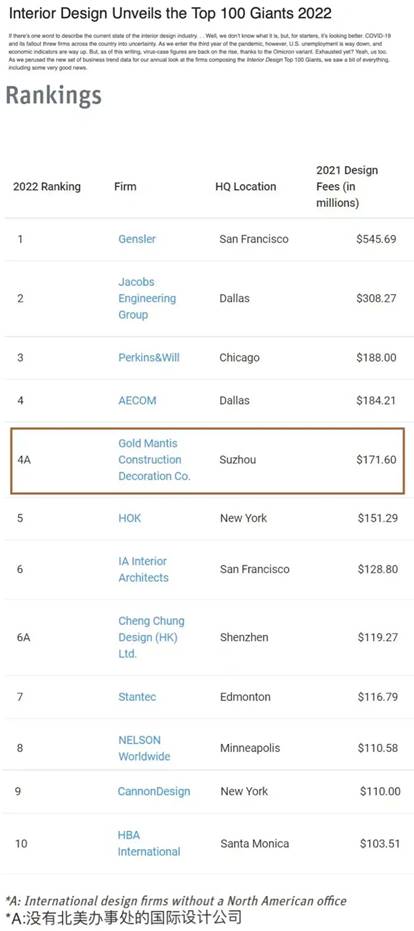Open the IA Interior Architects link
The image size is (414, 931).
tap(143, 569)
